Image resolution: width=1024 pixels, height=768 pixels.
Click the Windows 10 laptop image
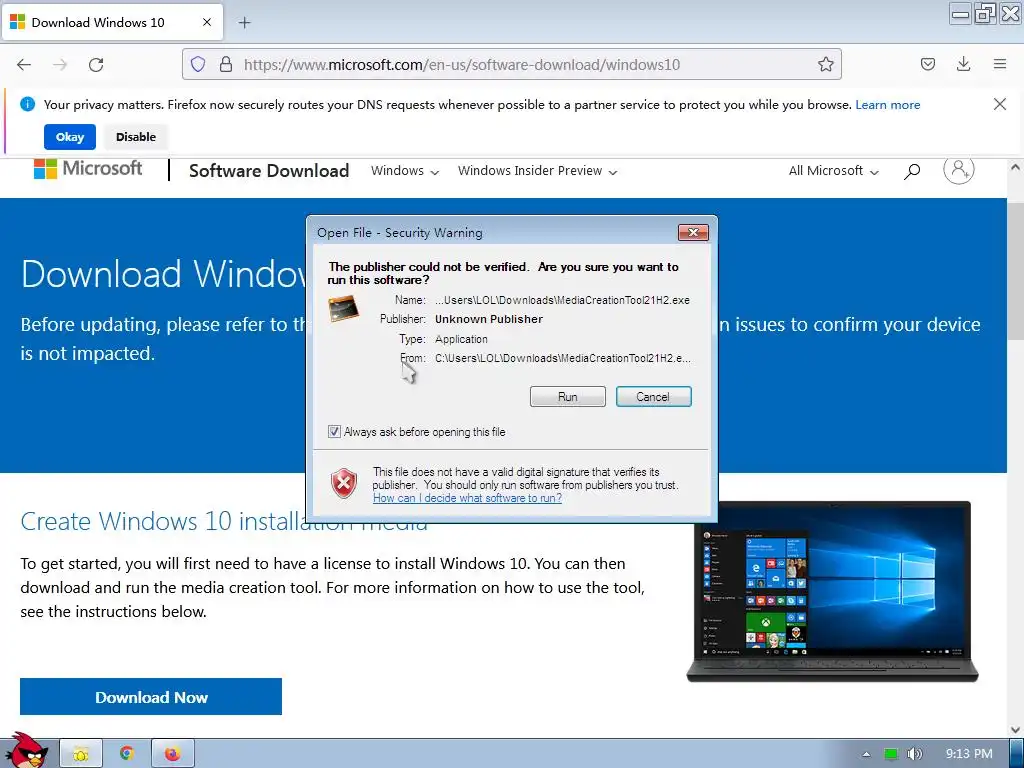[832, 592]
